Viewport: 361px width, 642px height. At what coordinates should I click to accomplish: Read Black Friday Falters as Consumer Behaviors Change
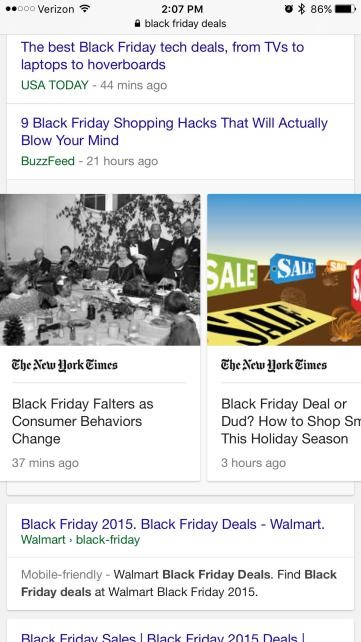coord(83,421)
